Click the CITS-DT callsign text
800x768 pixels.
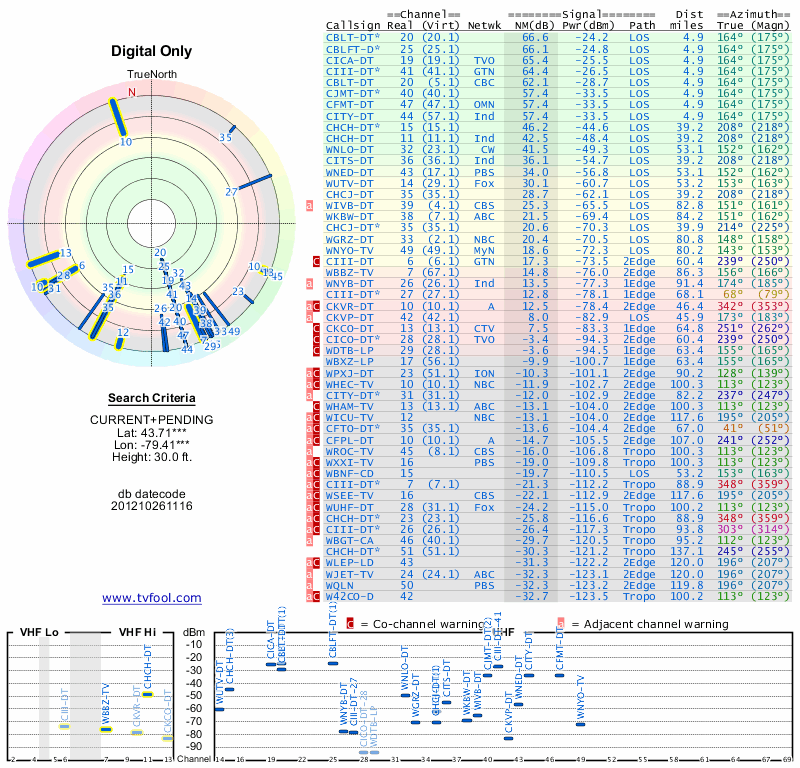coord(350,161)
